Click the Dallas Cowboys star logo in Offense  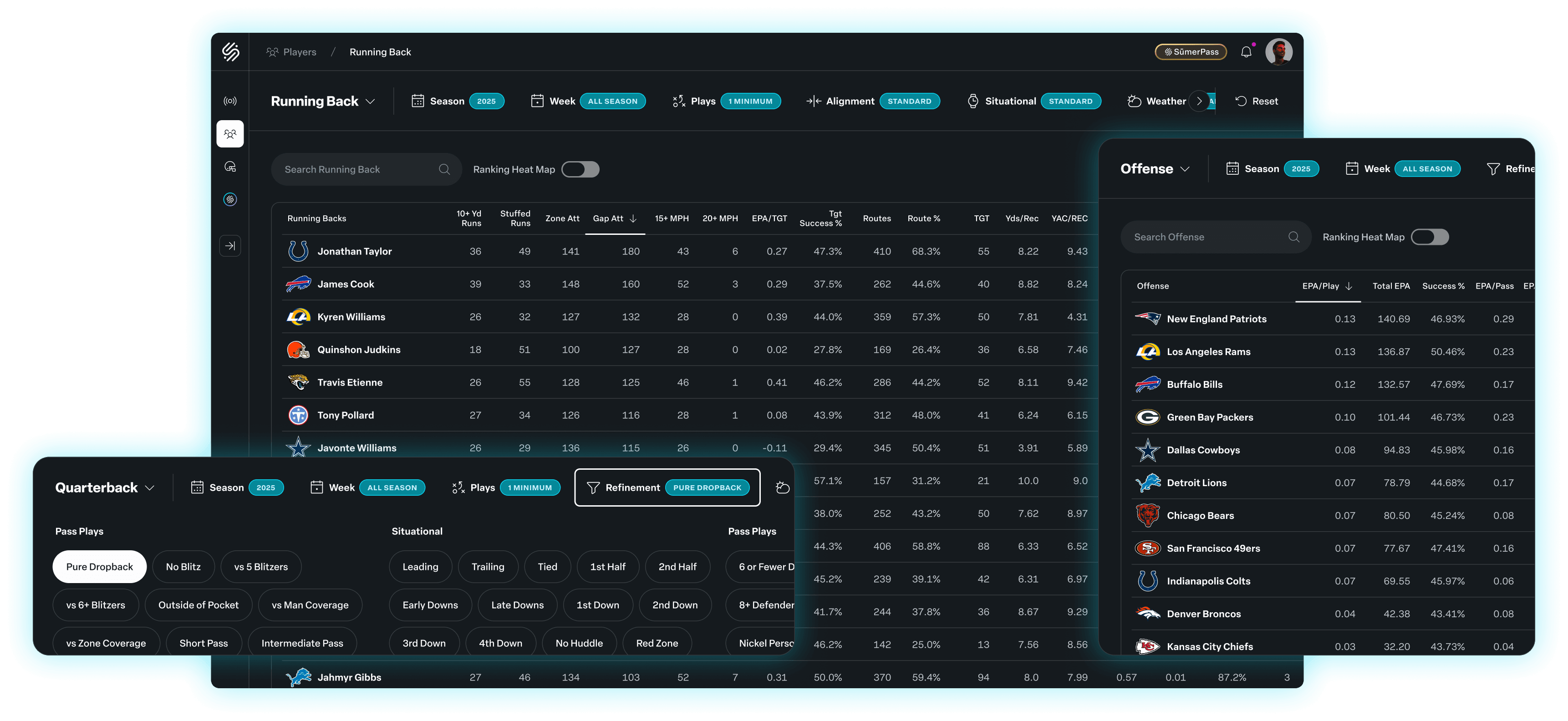[x=1147, y=450]
